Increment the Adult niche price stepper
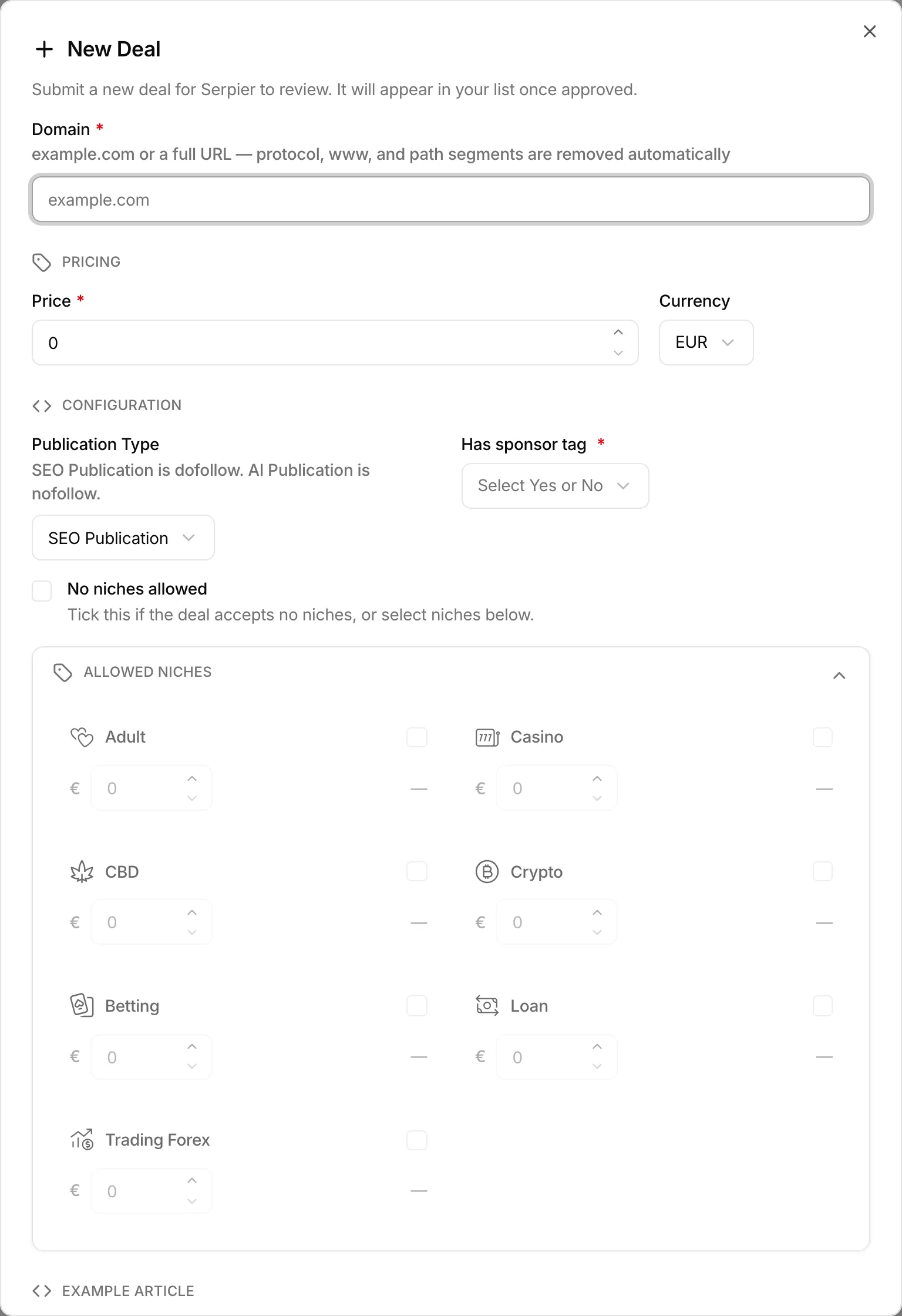 pos(192,778)
